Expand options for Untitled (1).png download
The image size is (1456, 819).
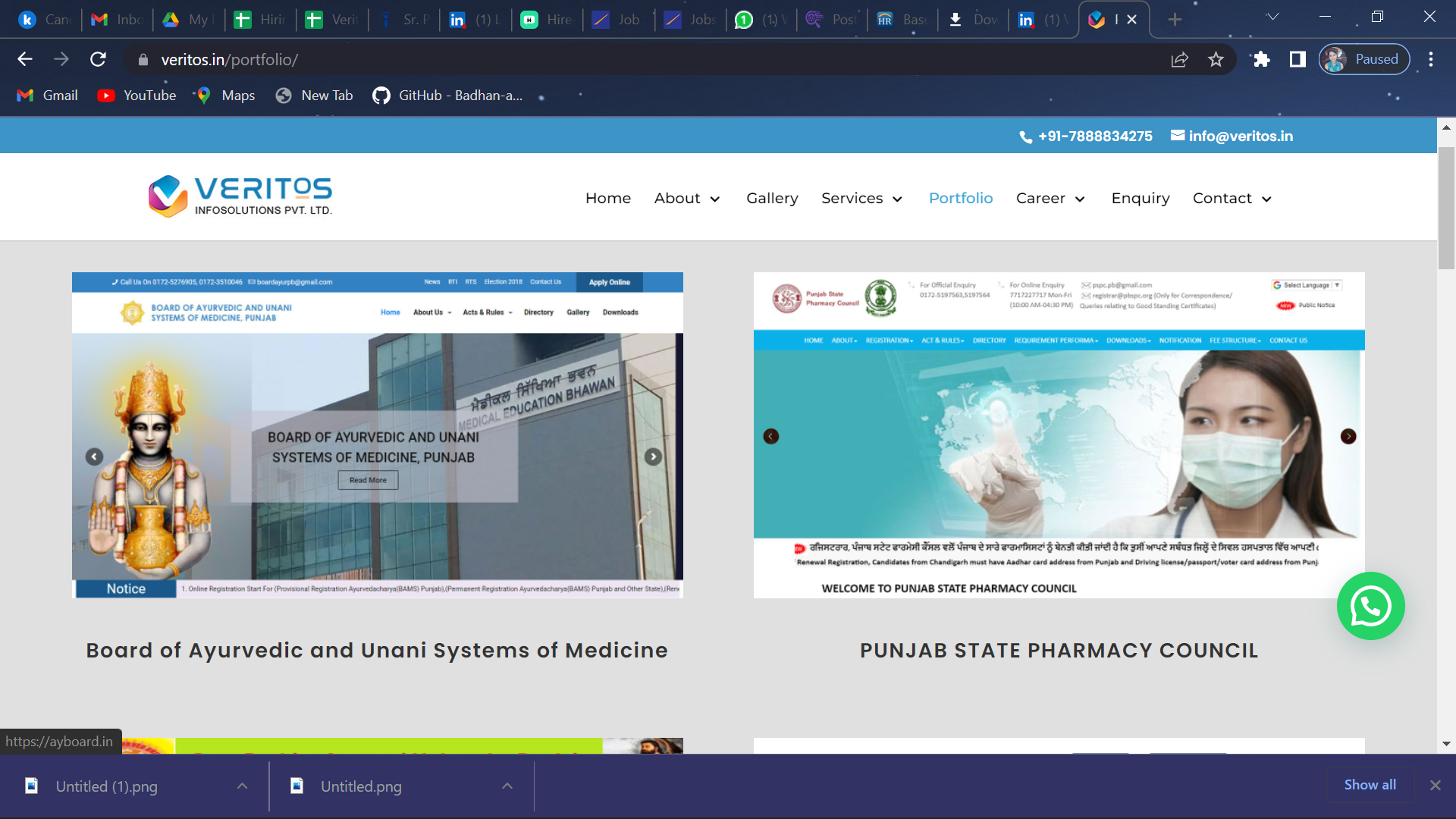pyautogui.click(x=242, y=786)
